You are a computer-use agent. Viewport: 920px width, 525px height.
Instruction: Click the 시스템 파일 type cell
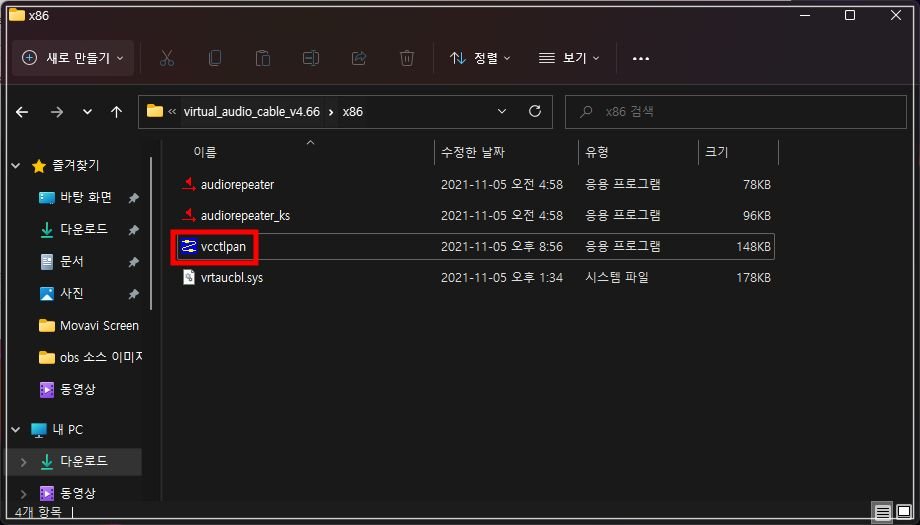(x=617, y=277)
